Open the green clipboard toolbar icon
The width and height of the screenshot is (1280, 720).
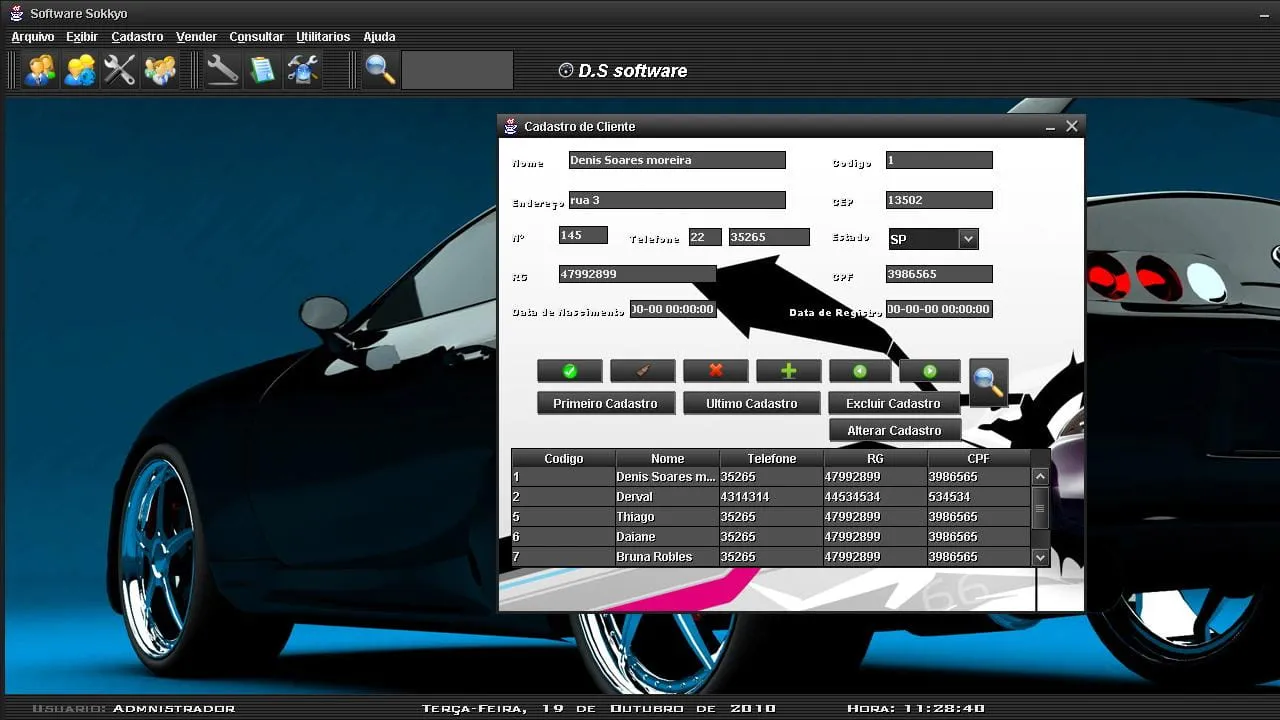coord(262,70)
